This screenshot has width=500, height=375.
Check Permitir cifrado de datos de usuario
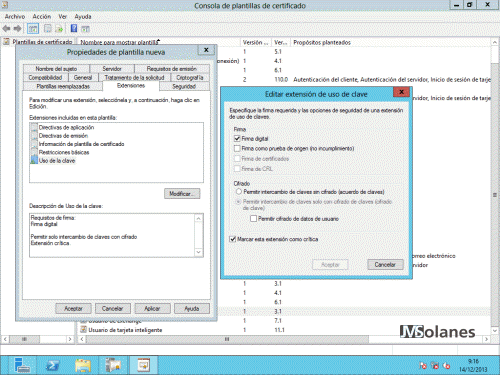[x=253, y=218]
